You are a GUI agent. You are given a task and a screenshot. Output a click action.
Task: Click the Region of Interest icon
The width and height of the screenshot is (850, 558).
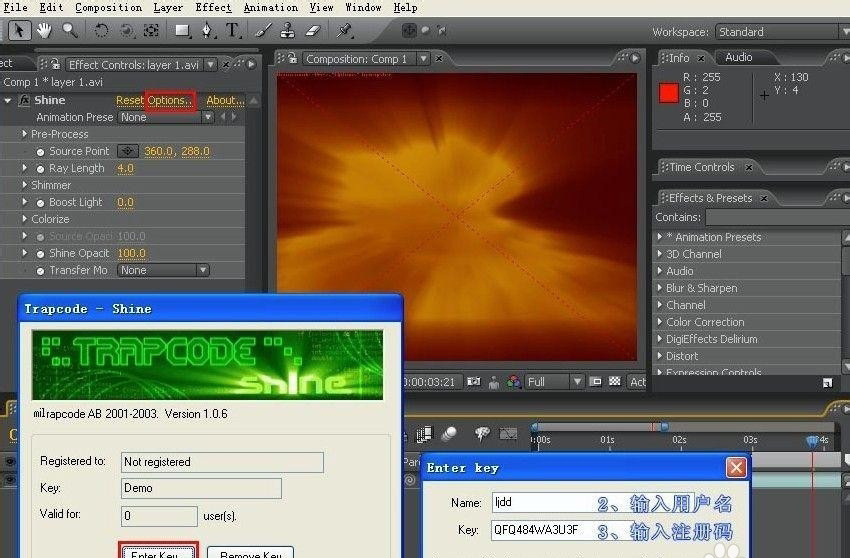(x=595, y=382)
